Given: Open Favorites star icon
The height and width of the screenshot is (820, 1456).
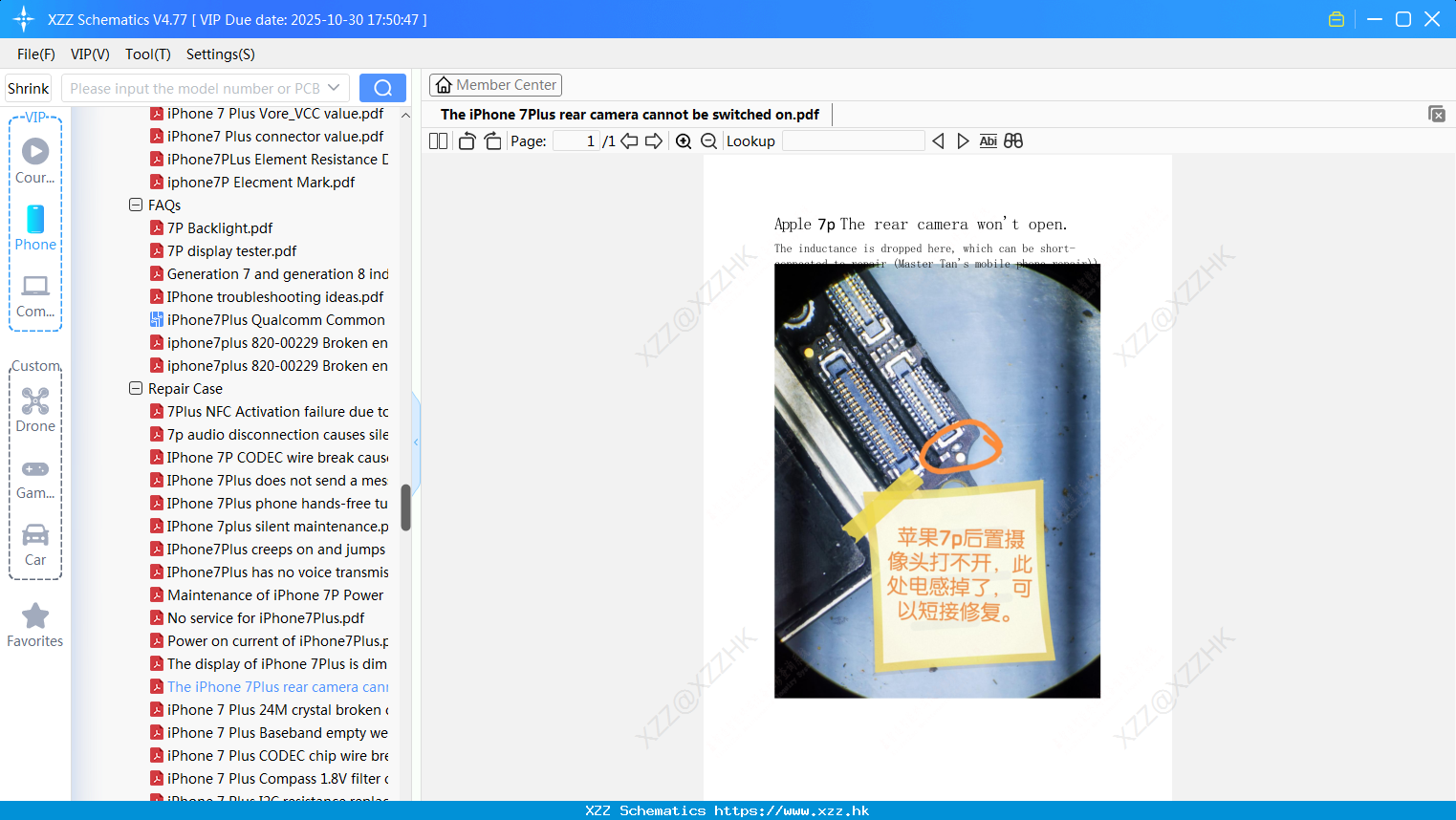Looking at the screenshot, I should pos(35,625).
